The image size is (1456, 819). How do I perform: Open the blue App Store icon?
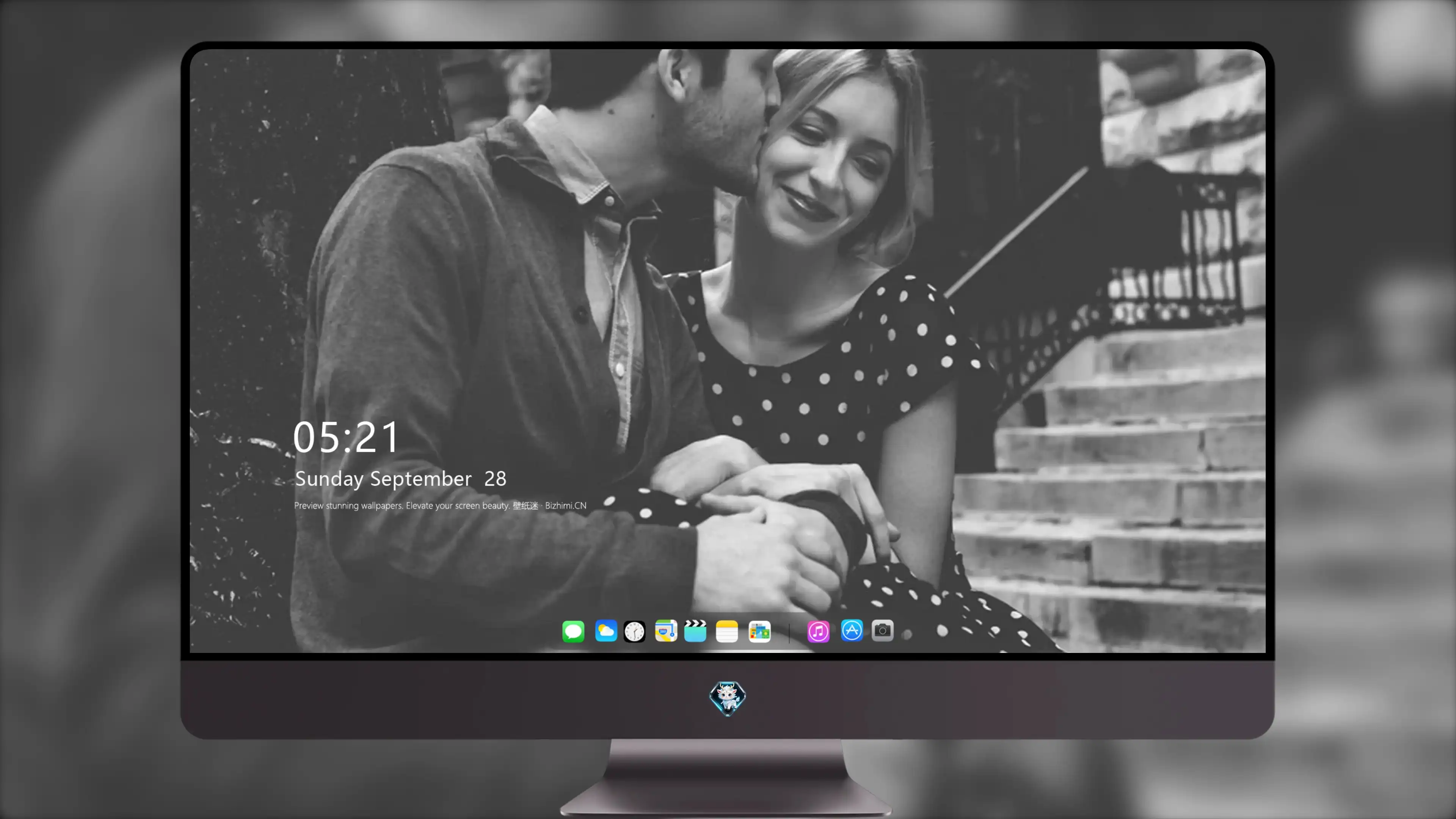tap(852, 630)
